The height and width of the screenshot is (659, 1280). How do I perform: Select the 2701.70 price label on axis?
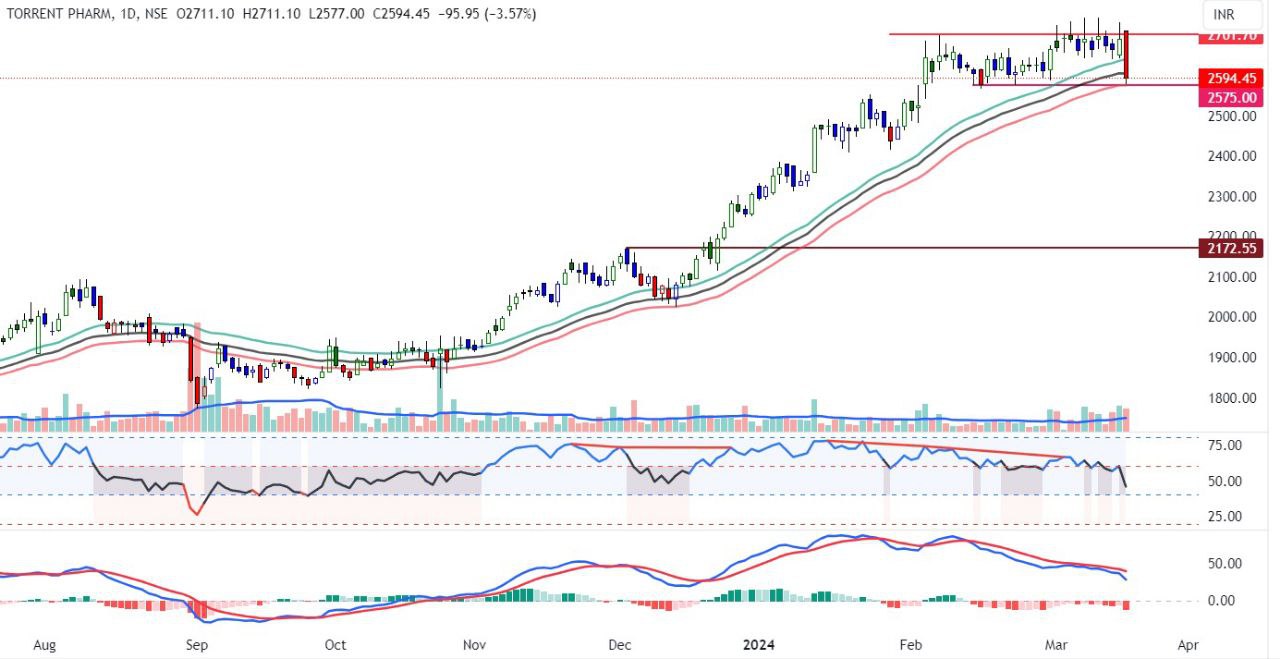[x=1231, y=36]
